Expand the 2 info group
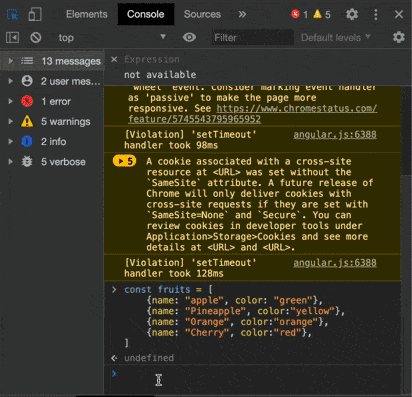Screen dimensions: 412x397 click(10, 141)
